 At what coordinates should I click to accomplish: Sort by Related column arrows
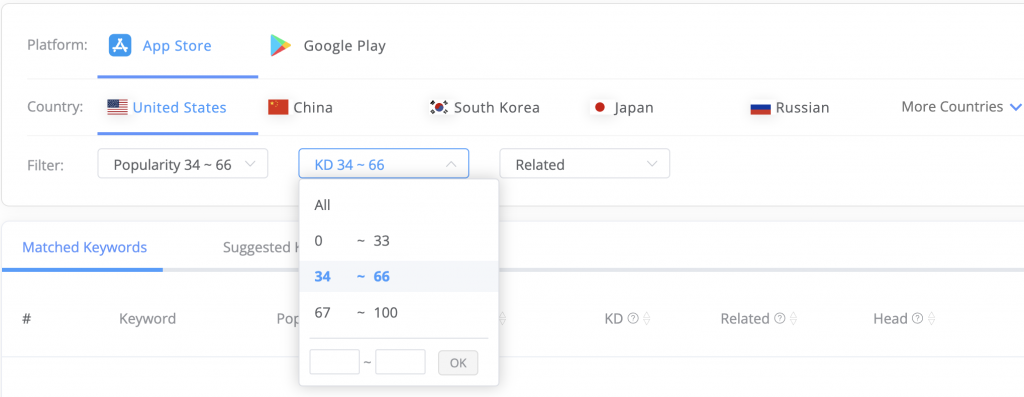[x=793, y=319]
